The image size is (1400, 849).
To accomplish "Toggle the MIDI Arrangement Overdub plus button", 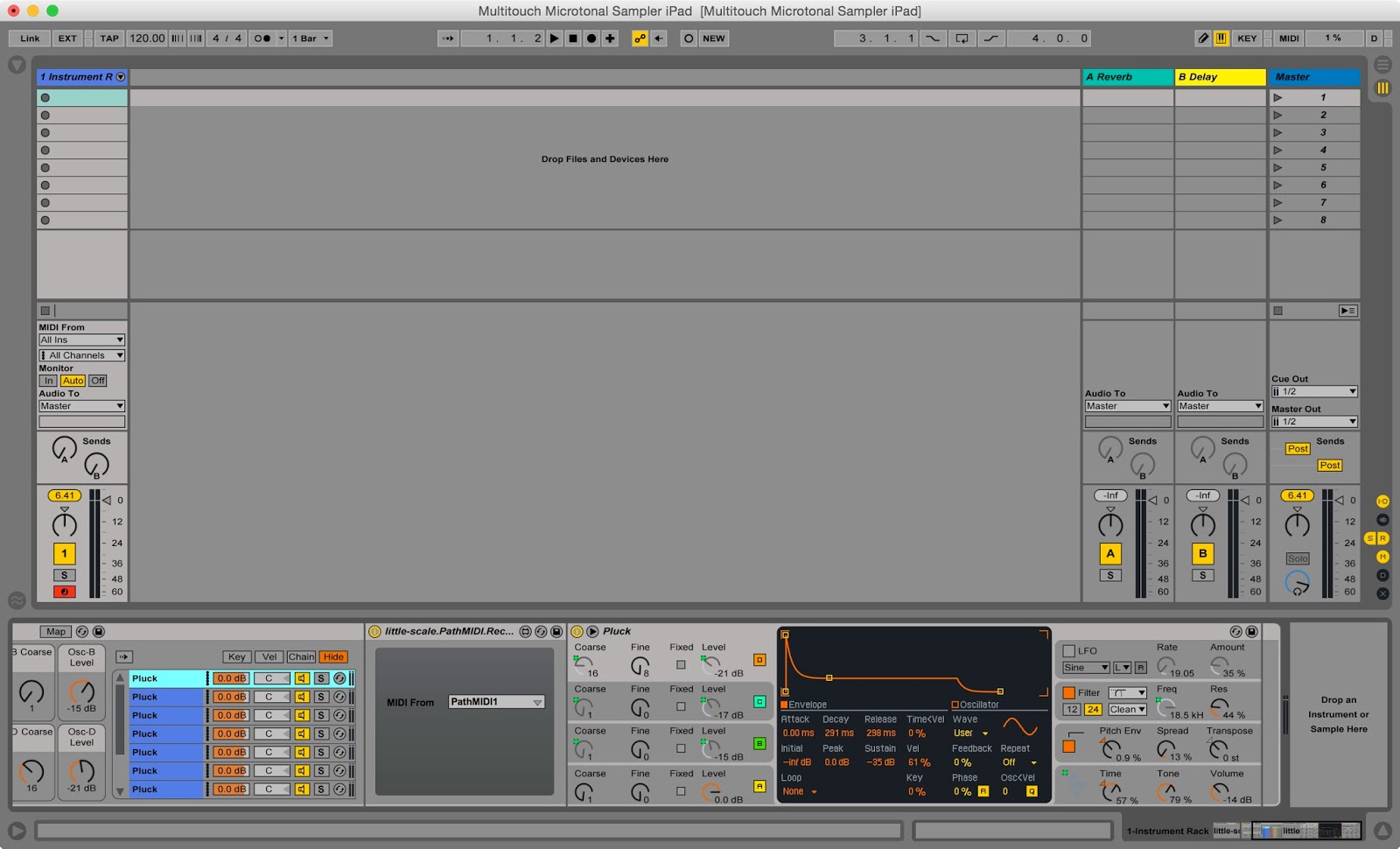I will (610, 39).
